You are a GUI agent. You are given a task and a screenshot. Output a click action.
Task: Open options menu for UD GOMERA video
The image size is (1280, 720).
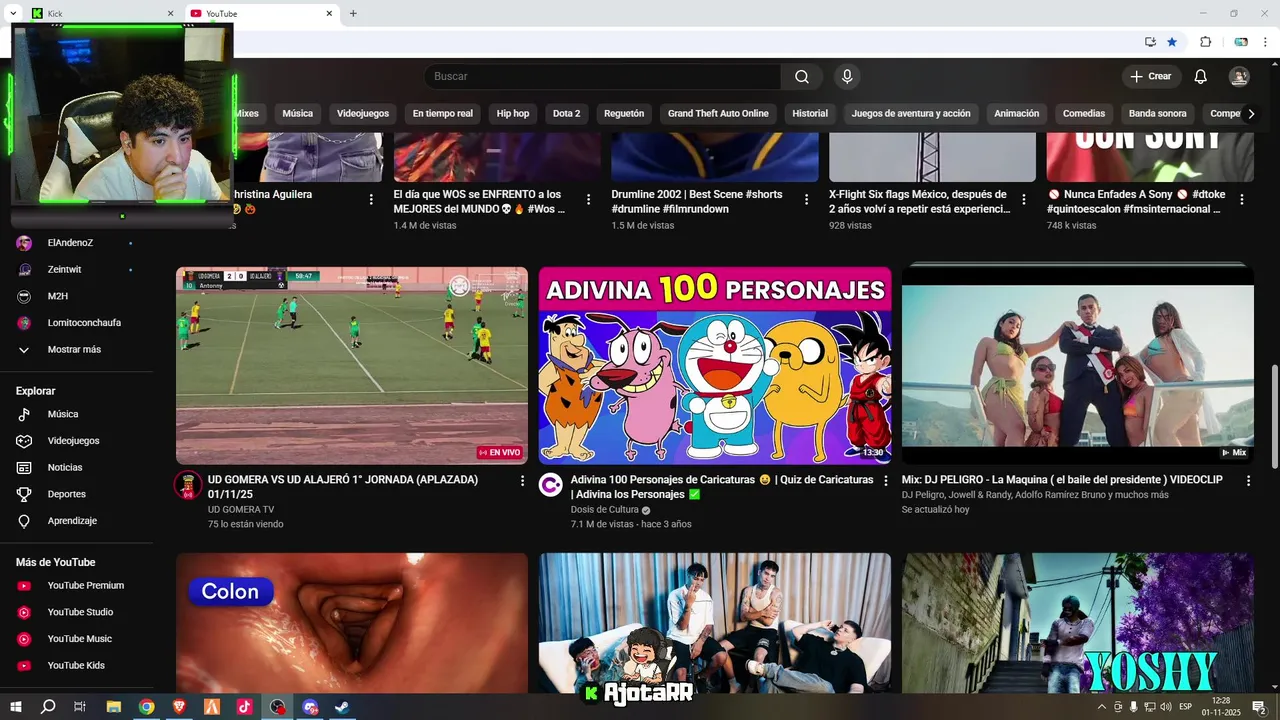click(522, 481)
